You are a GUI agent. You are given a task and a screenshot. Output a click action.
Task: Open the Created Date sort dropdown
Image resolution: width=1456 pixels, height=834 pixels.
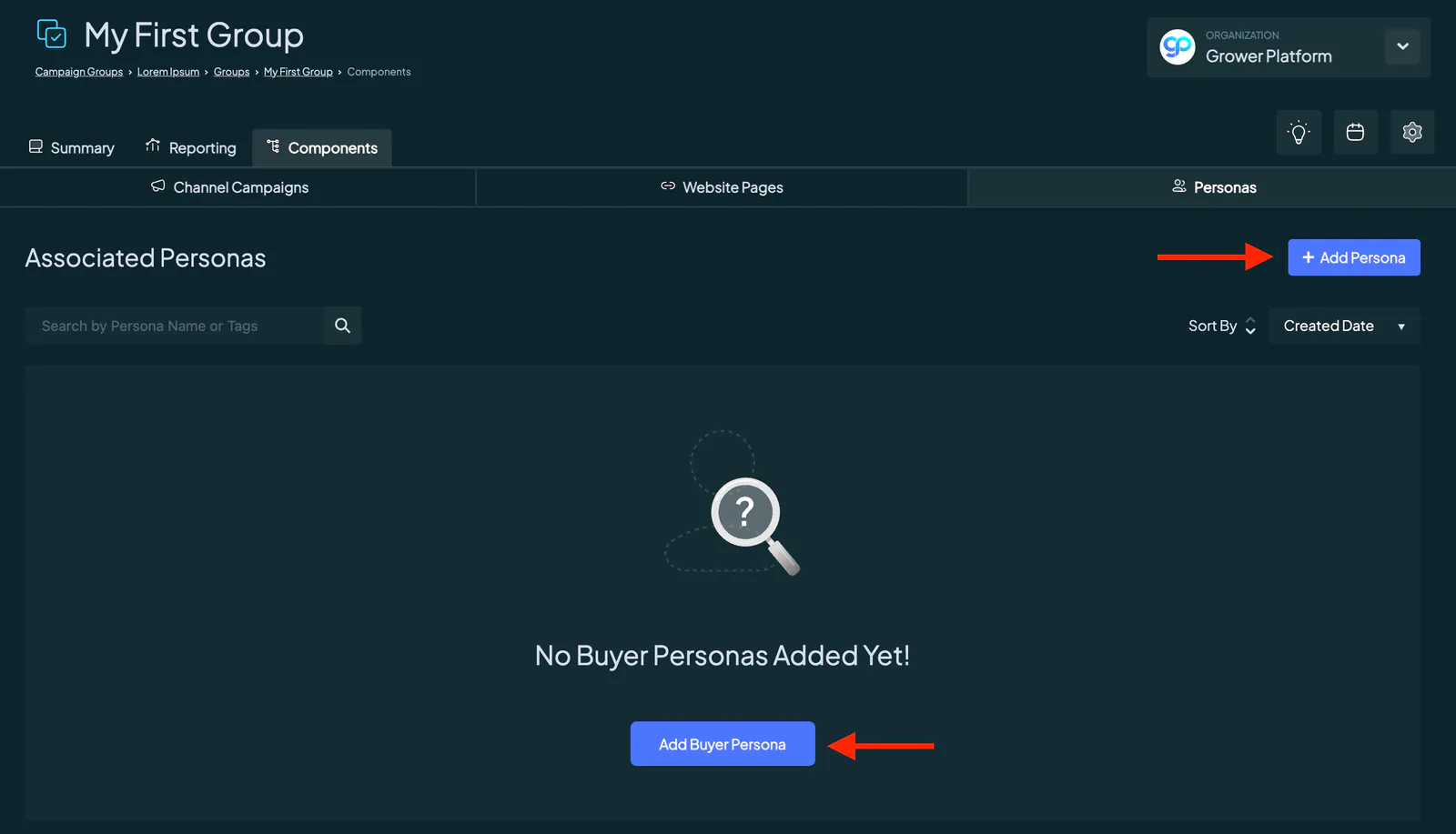click(1344, 326)
